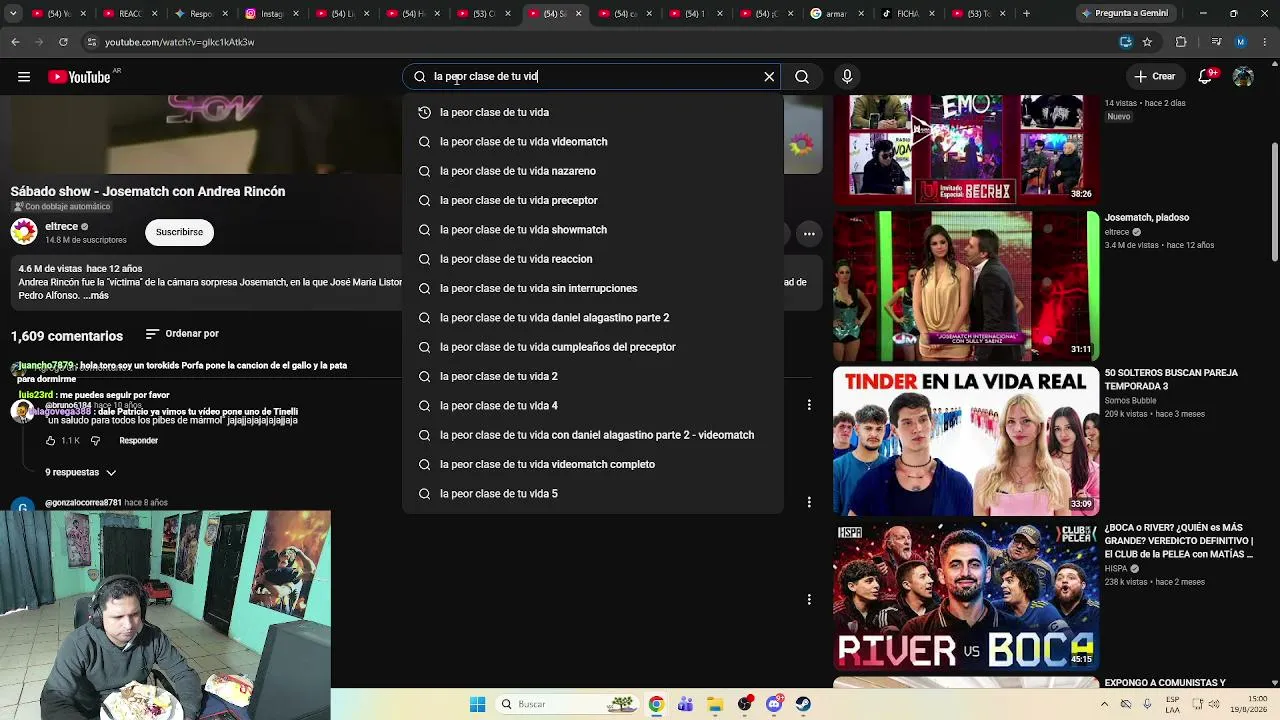The height and width of the screenshot is (720, 1280).
Task: Open the YouTube account avatar menu
Action: (x=1243, y=77)
